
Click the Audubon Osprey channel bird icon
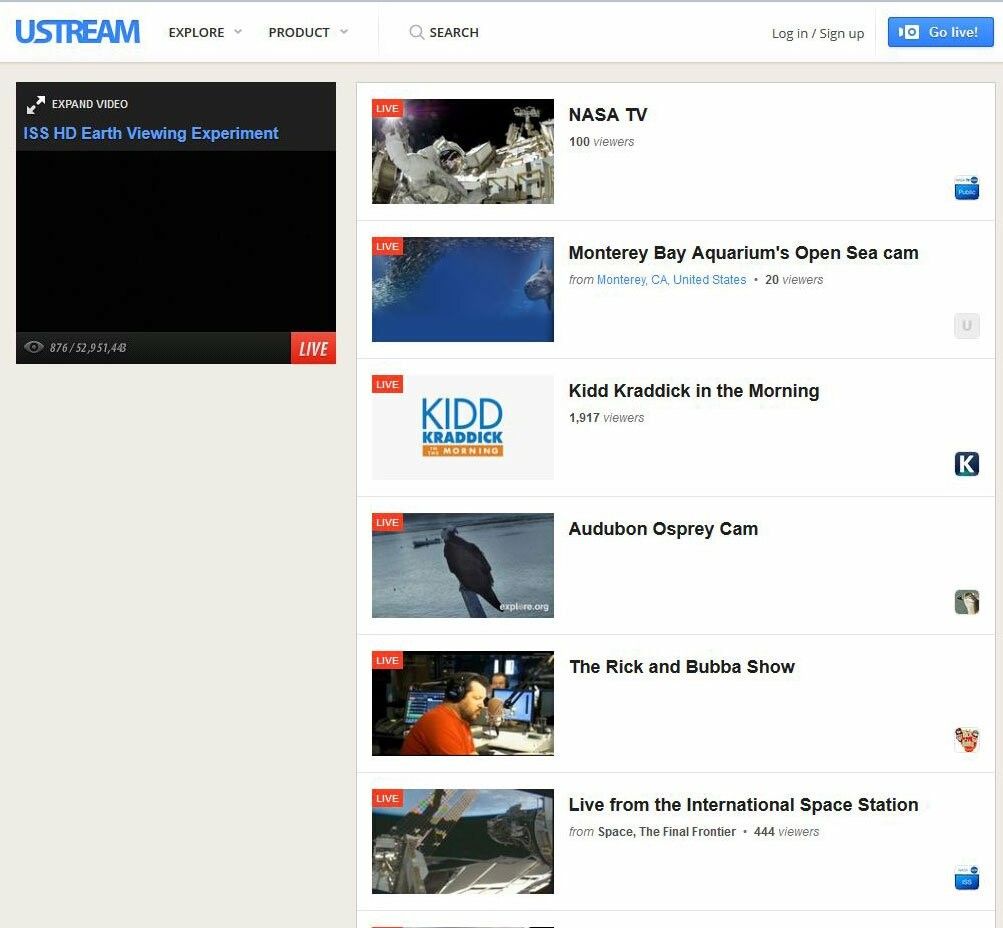coord(966,601)
